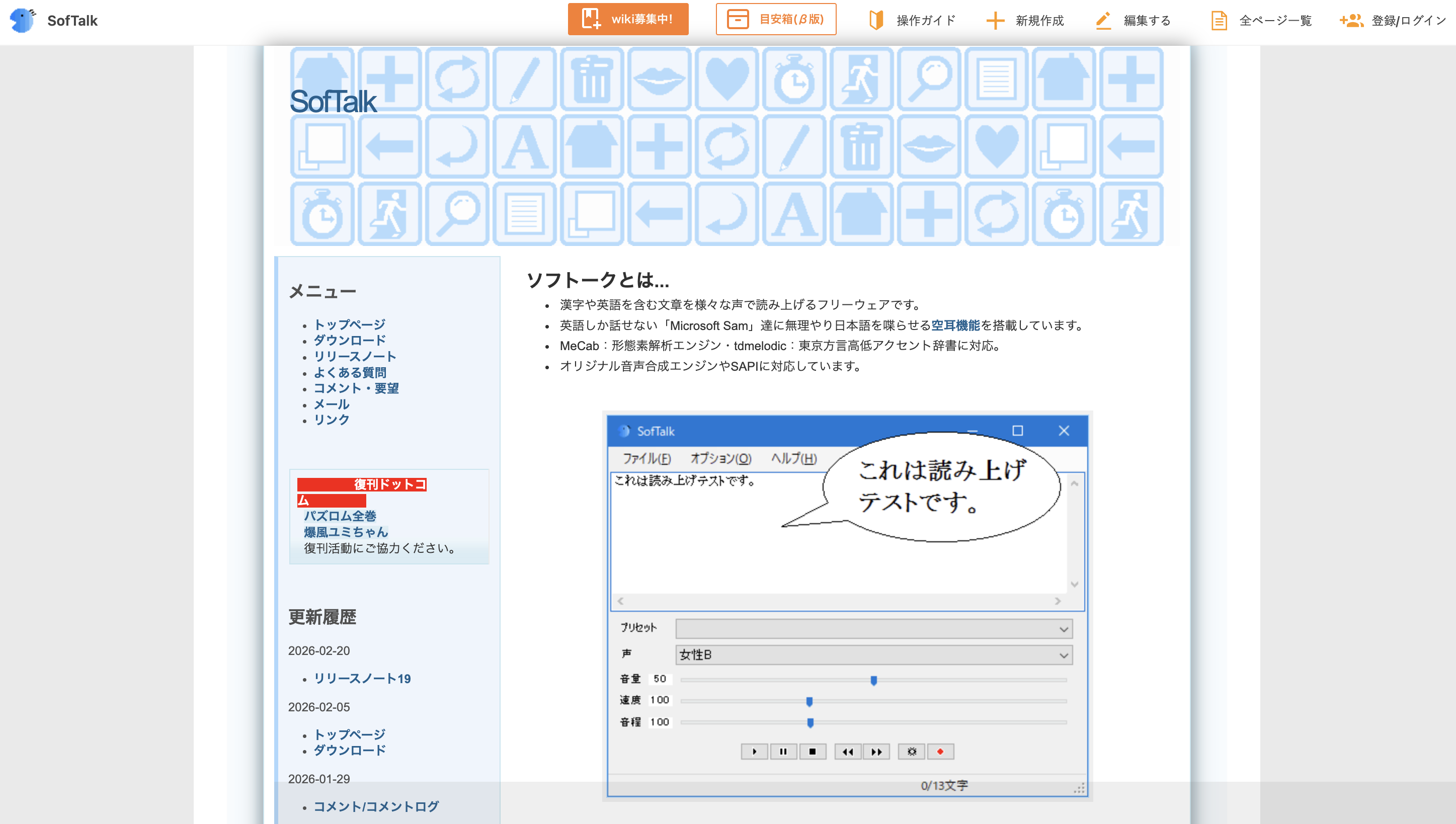
Task: Click the gear settings button in screenshot
Action: click(x=912, y=752)
